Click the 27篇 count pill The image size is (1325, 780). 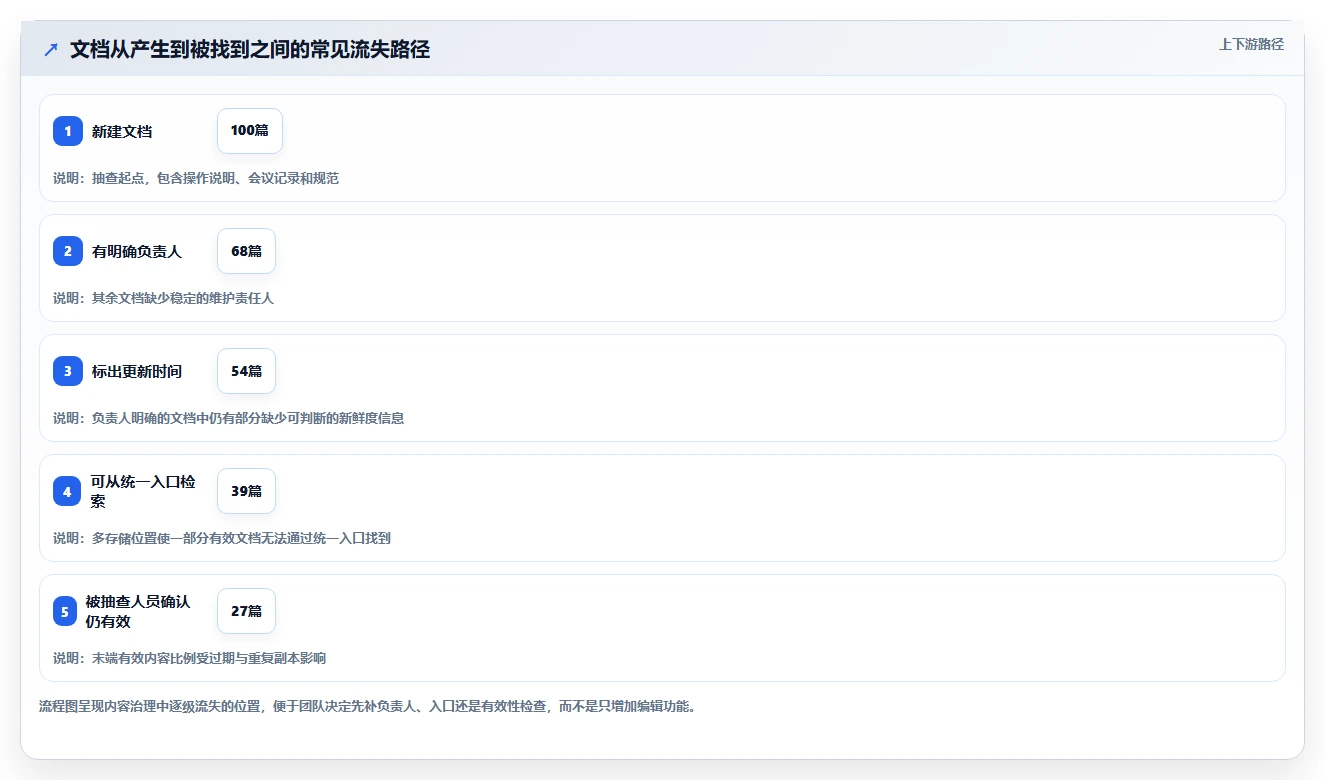pyautogui.click(x=246, y=611)
